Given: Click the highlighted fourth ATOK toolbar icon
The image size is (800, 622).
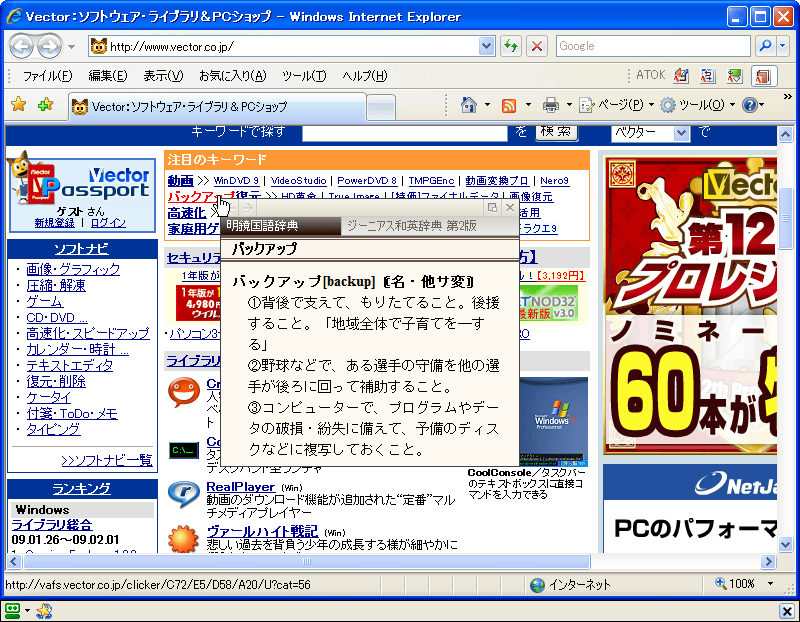Looking at the screenshot, I should tap(764, 76).
